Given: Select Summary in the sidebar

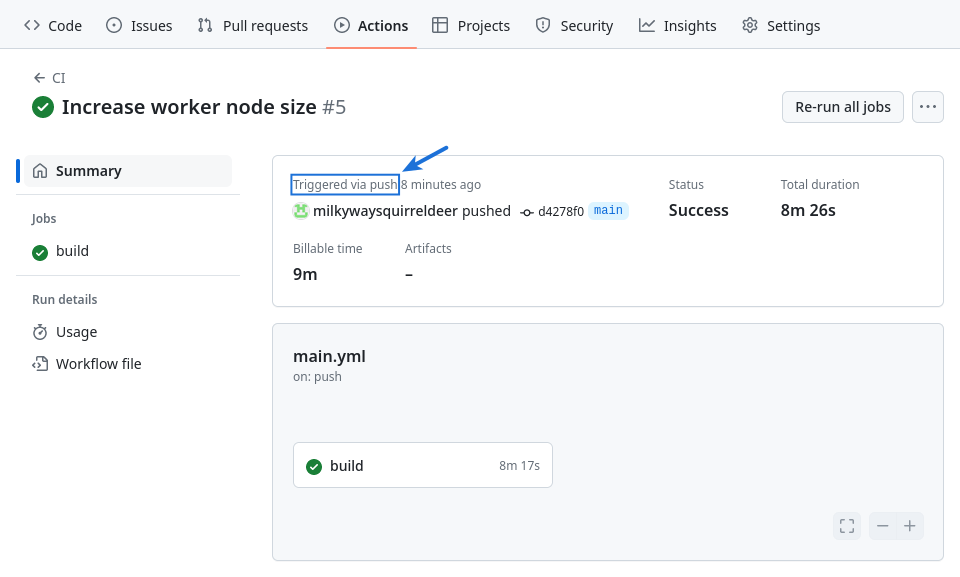Looking at the screenshot, I should 88,171.
